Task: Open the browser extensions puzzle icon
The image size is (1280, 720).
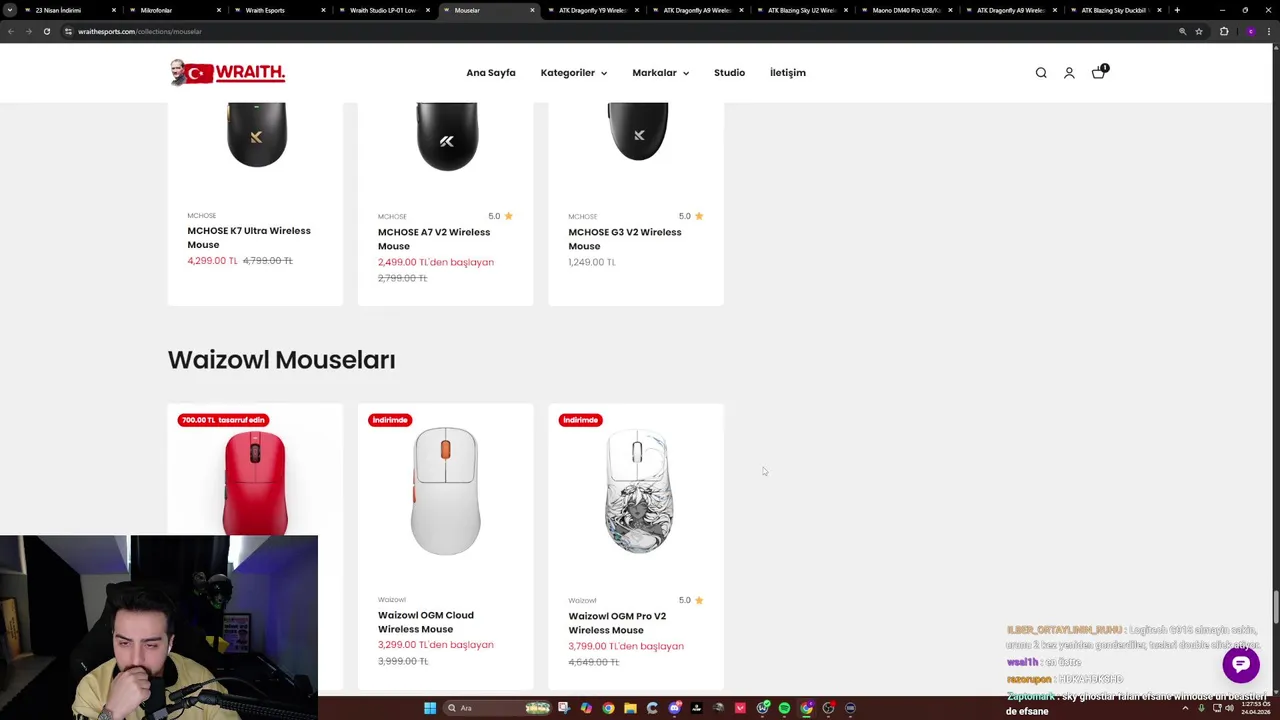Action: pos(1223,31)
